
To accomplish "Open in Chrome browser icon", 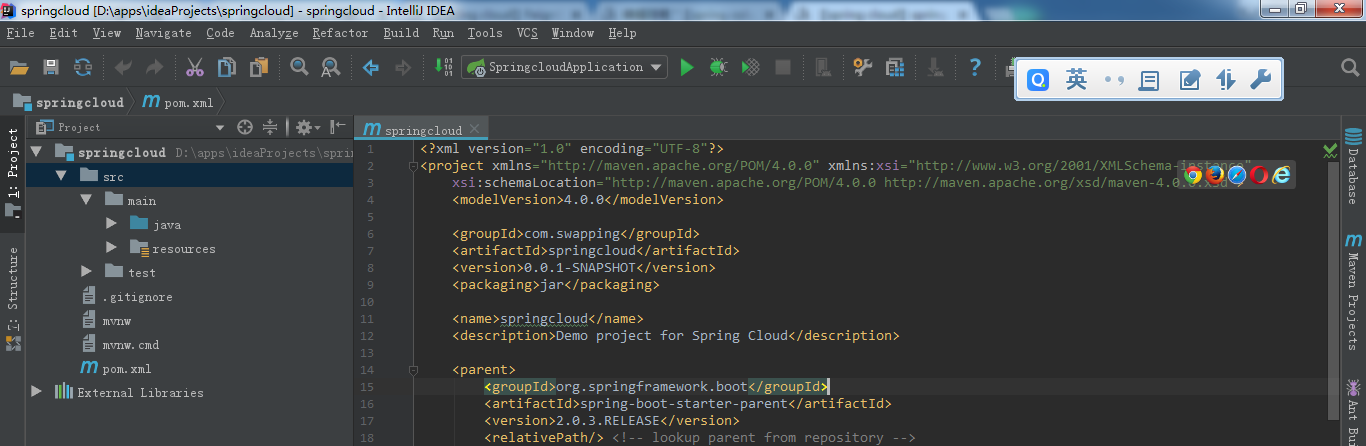I will pyautogui.click(x=1193, y=175).
